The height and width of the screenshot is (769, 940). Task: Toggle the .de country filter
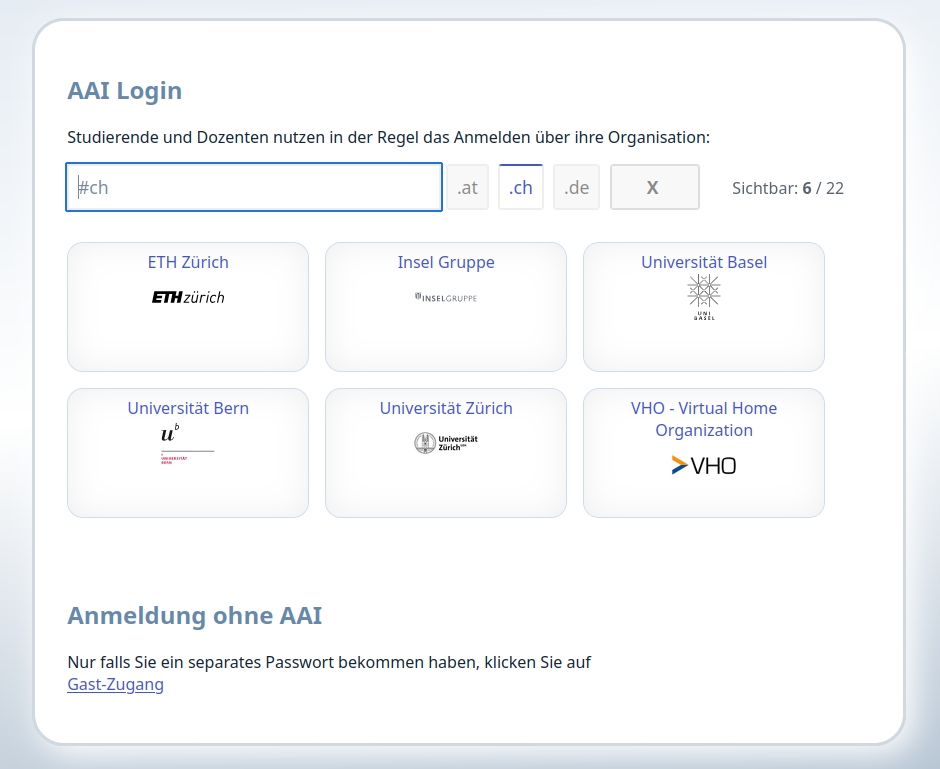pyautogui.click(x=576, y=188)
